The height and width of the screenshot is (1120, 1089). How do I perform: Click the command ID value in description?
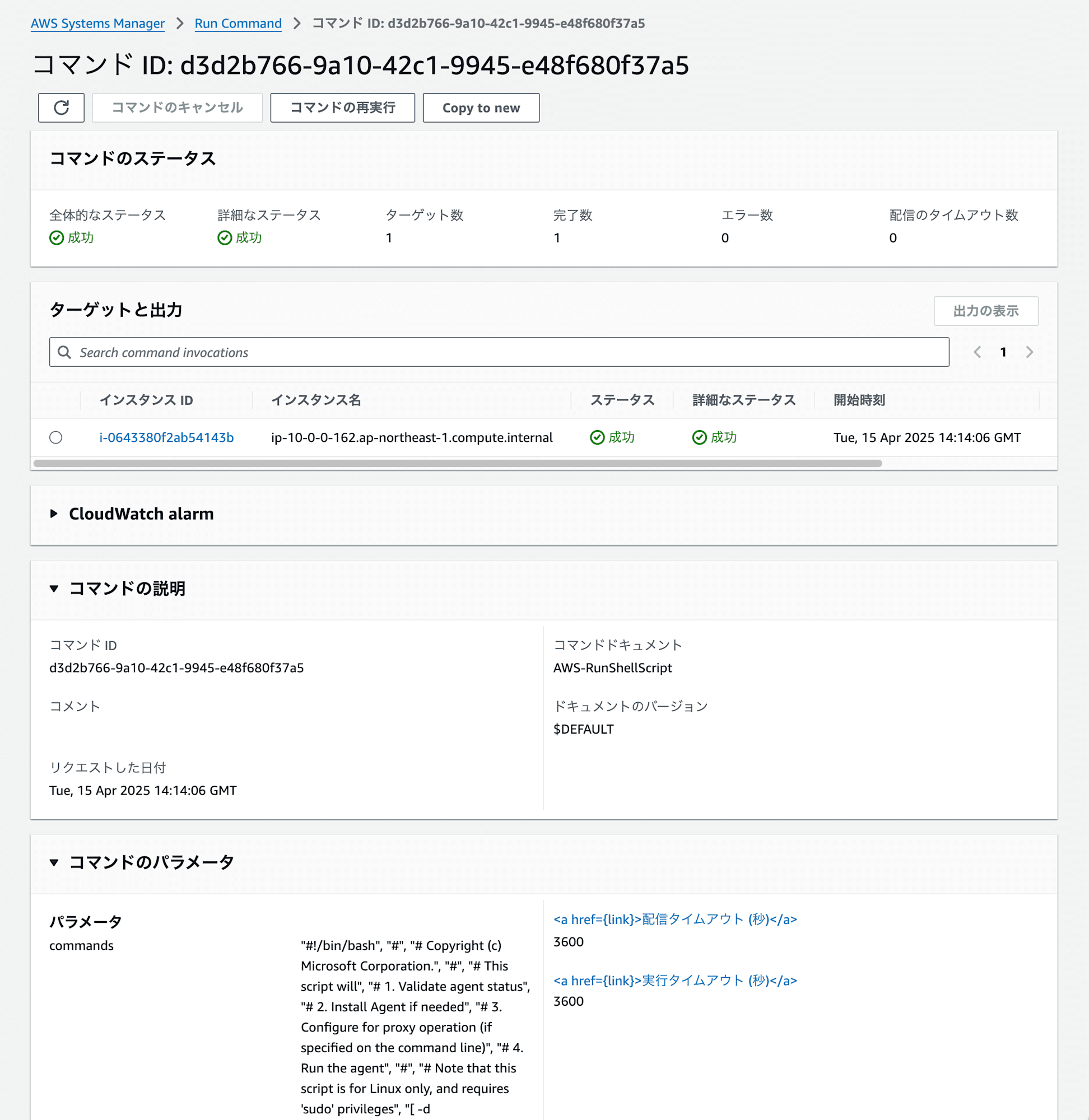[176, 668]
